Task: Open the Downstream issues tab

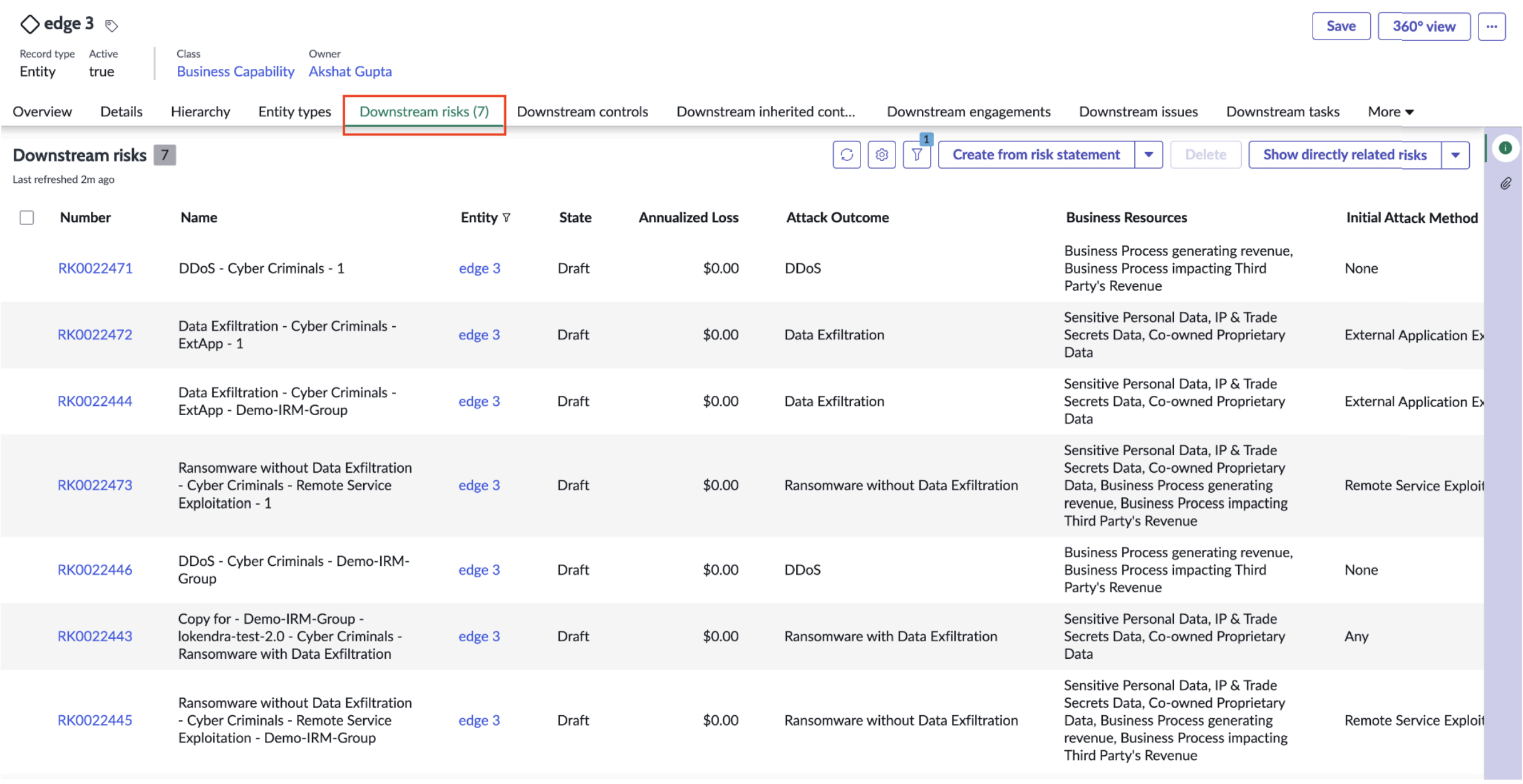Action: coord(1138,112)
